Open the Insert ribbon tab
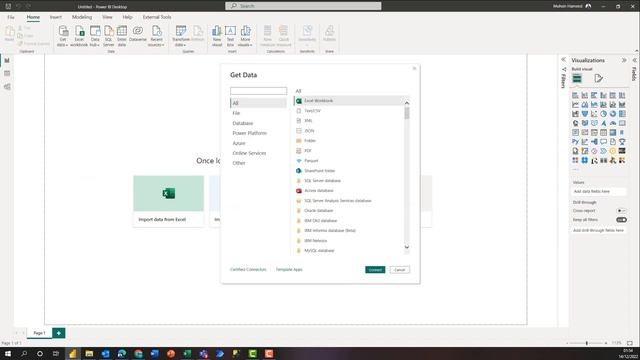 [56, 17]
